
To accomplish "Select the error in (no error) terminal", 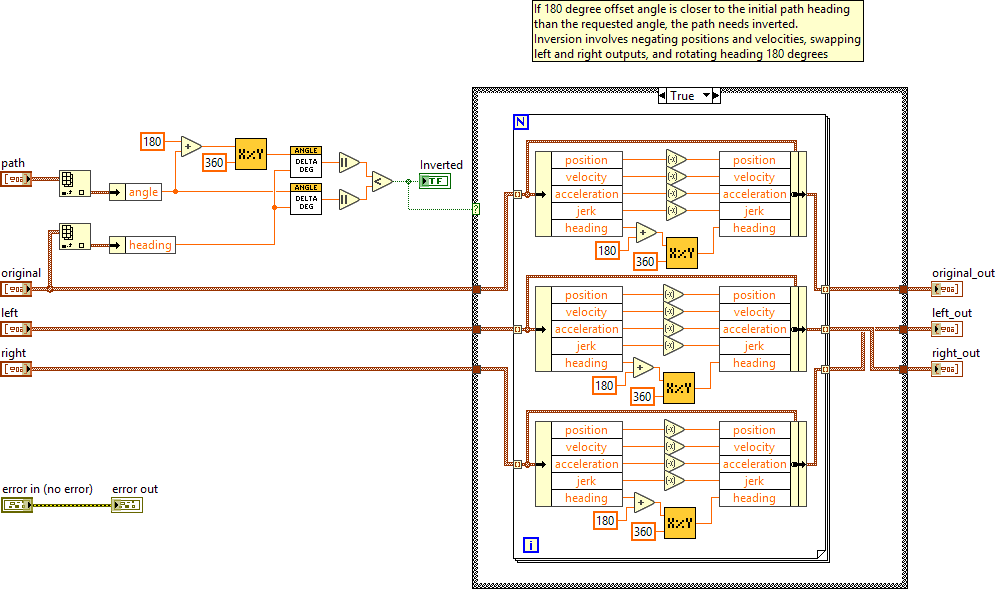I will tap(17, 505).
